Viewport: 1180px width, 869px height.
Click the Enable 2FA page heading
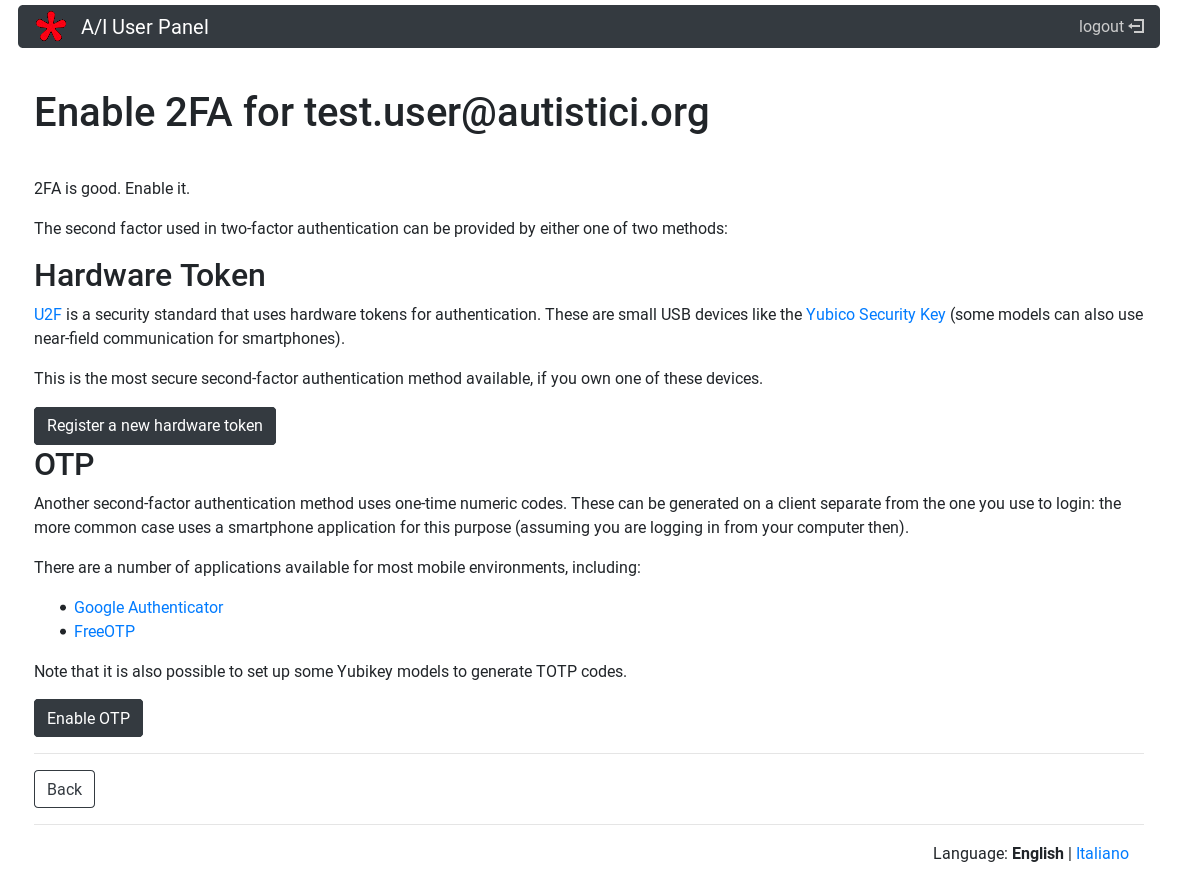click(x=371, y=112)
